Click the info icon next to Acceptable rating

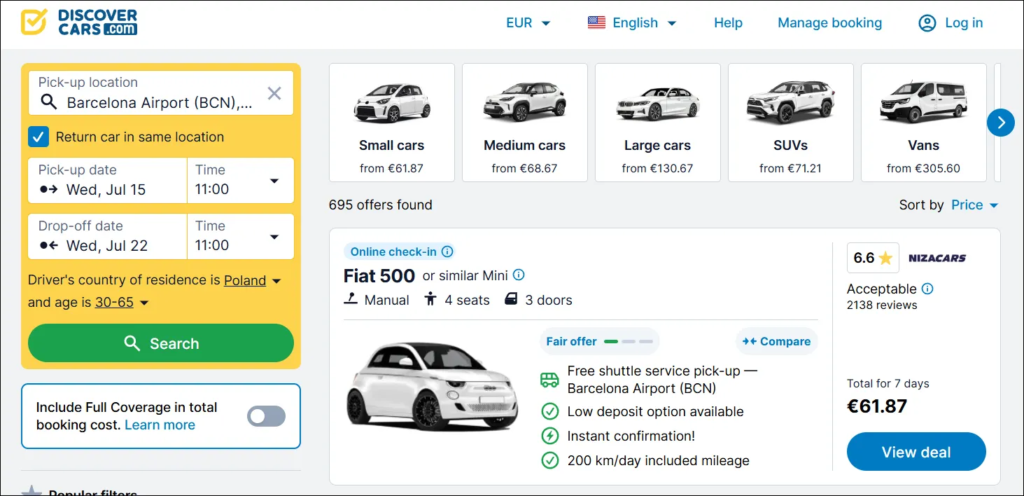point(927,288)
